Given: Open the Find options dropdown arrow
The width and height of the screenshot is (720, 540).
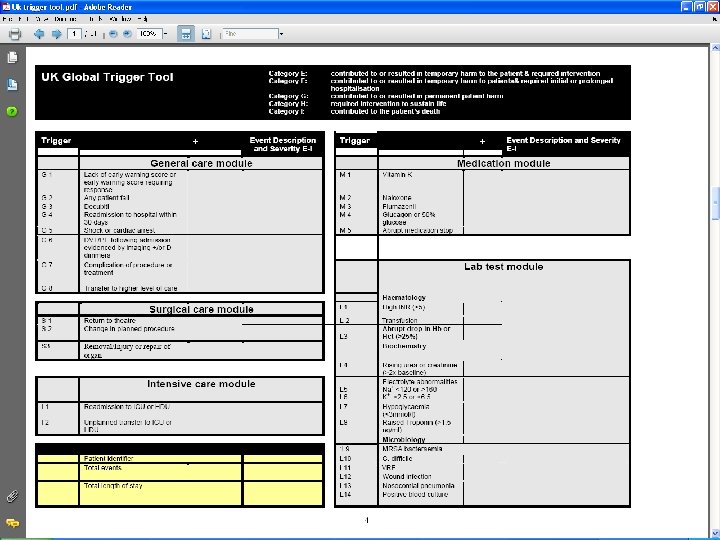Looking at the screenshot, I should point(281,34).
